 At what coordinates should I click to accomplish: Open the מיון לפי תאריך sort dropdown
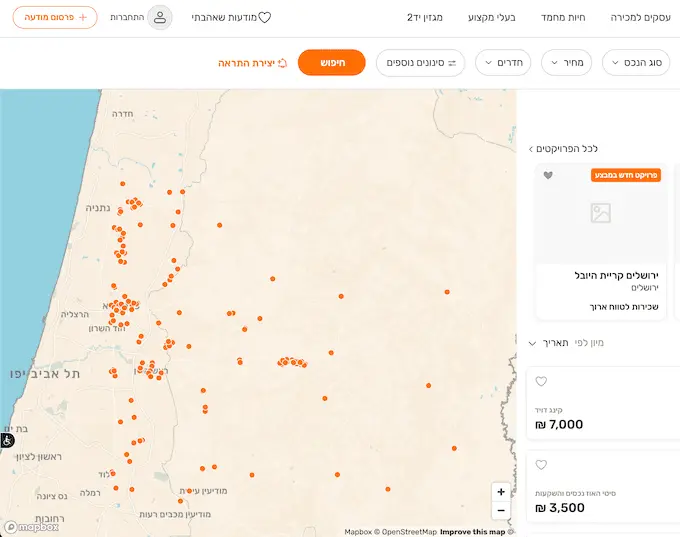coord(566,343)
